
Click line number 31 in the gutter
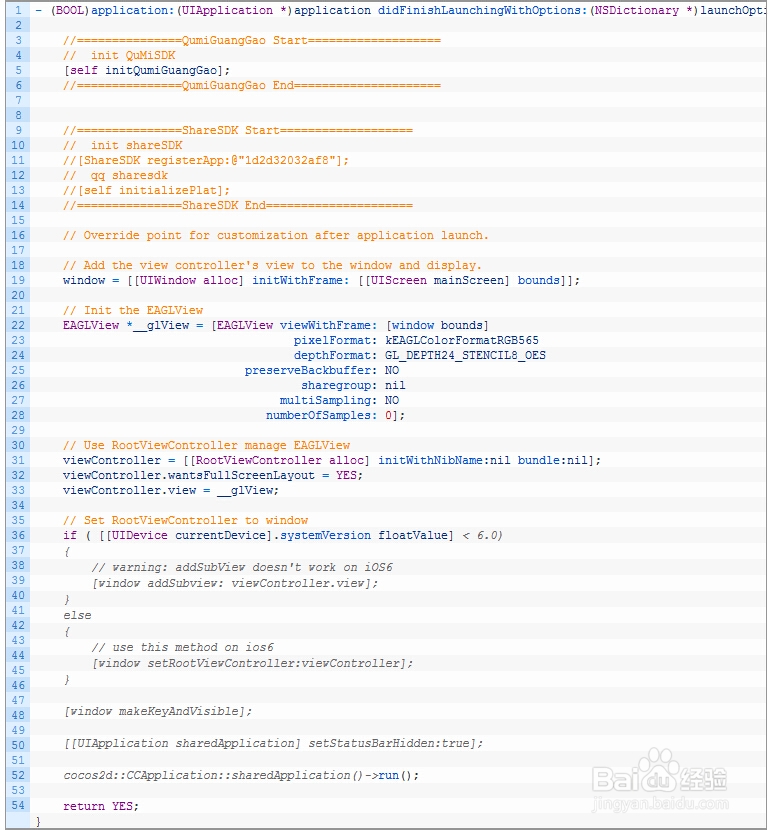pyautogui.click(x=18, y=461)
